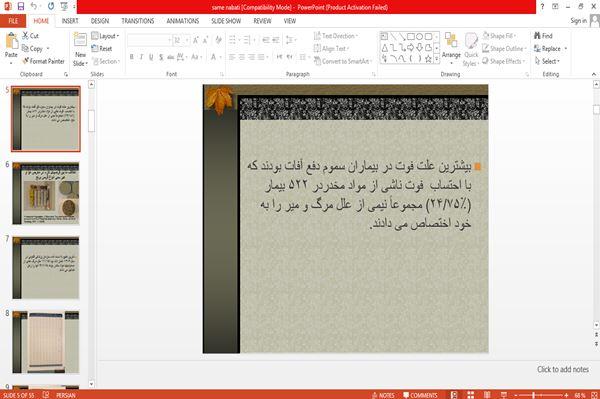Switch to REVIEW tab
The height and width of the screenshot is (399, 600).
262,21
